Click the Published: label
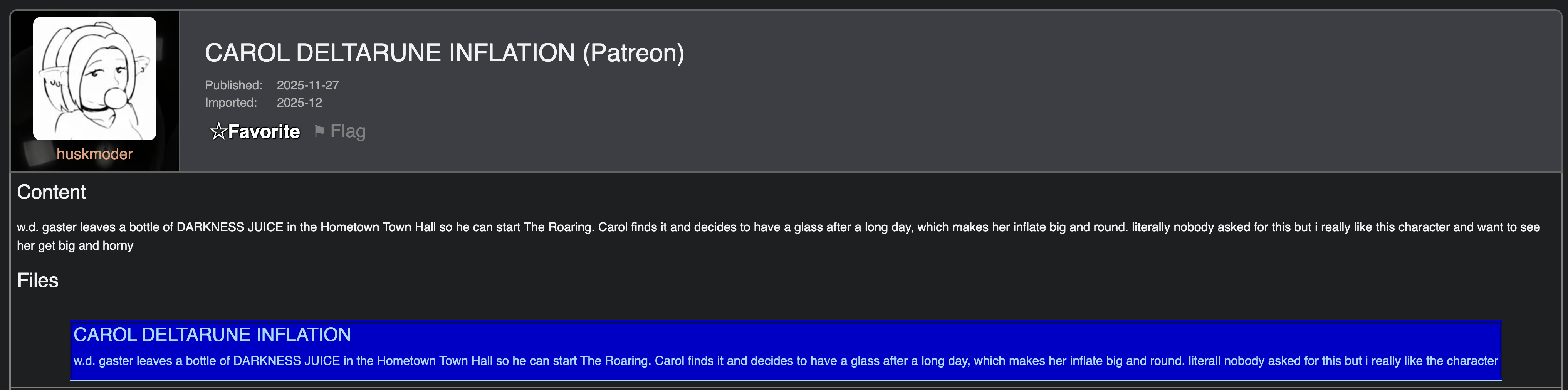 [x=233, y=85]
